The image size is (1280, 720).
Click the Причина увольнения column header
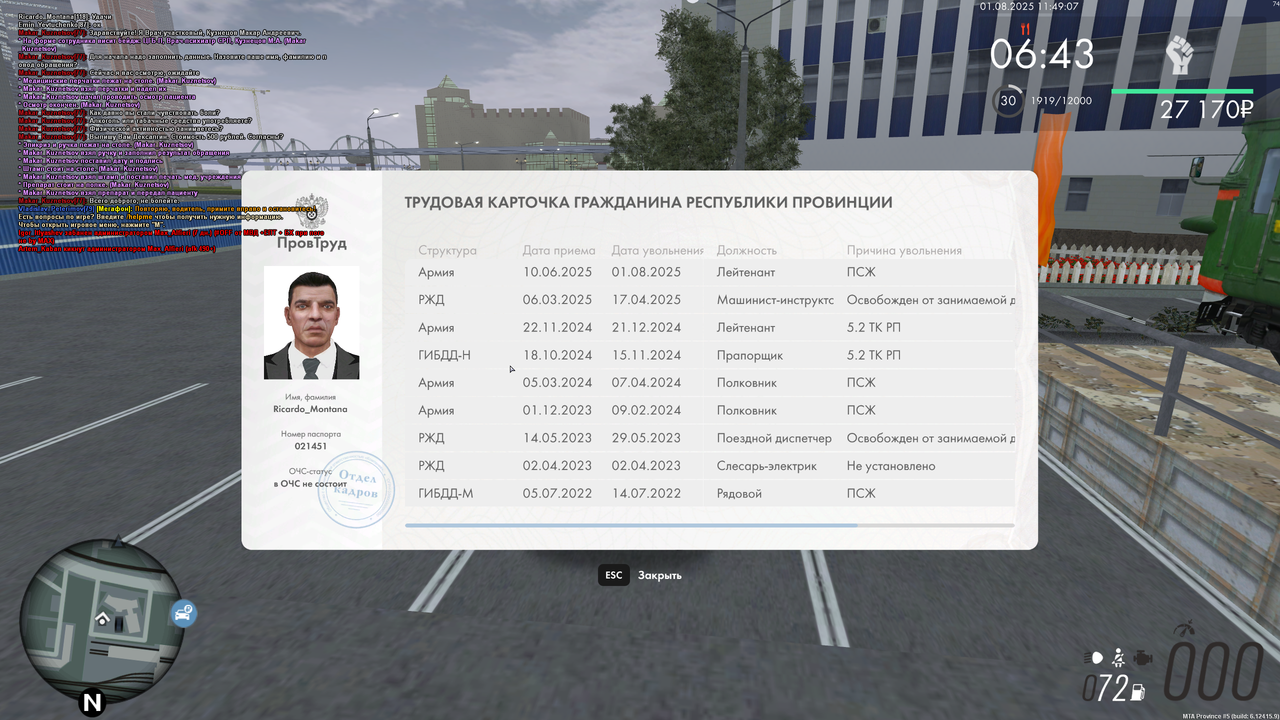(904, 250)
